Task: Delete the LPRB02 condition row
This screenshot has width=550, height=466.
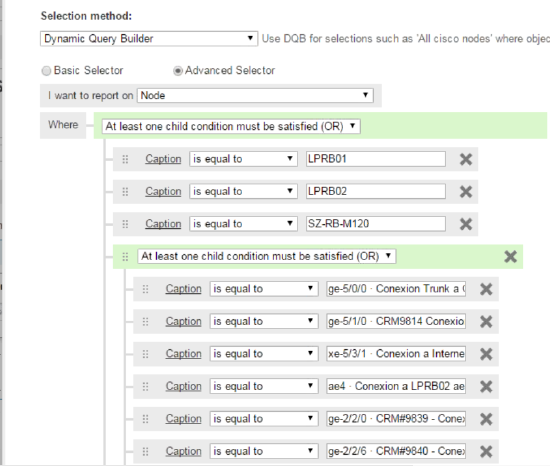Action: click(466, 191)
